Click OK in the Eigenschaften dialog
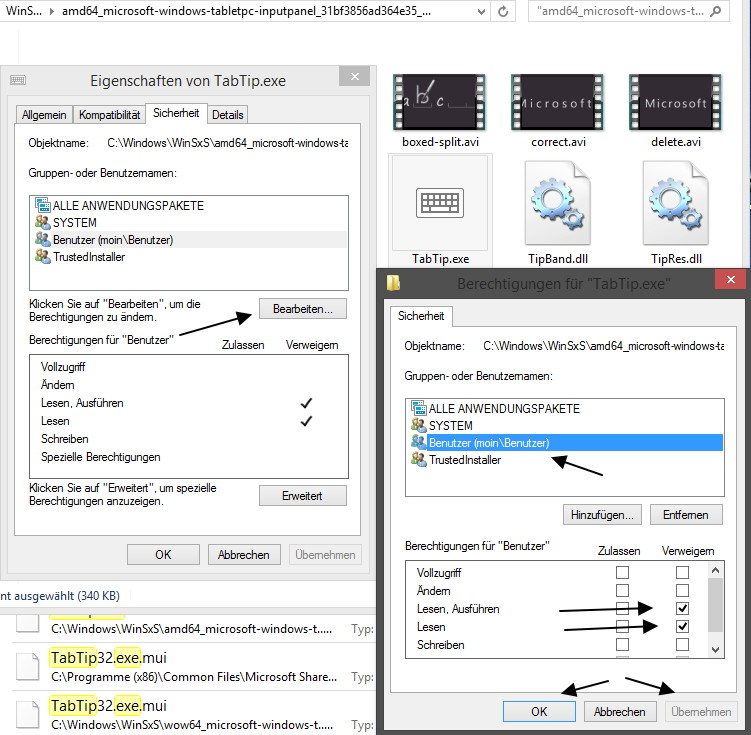 click(163, 554)
